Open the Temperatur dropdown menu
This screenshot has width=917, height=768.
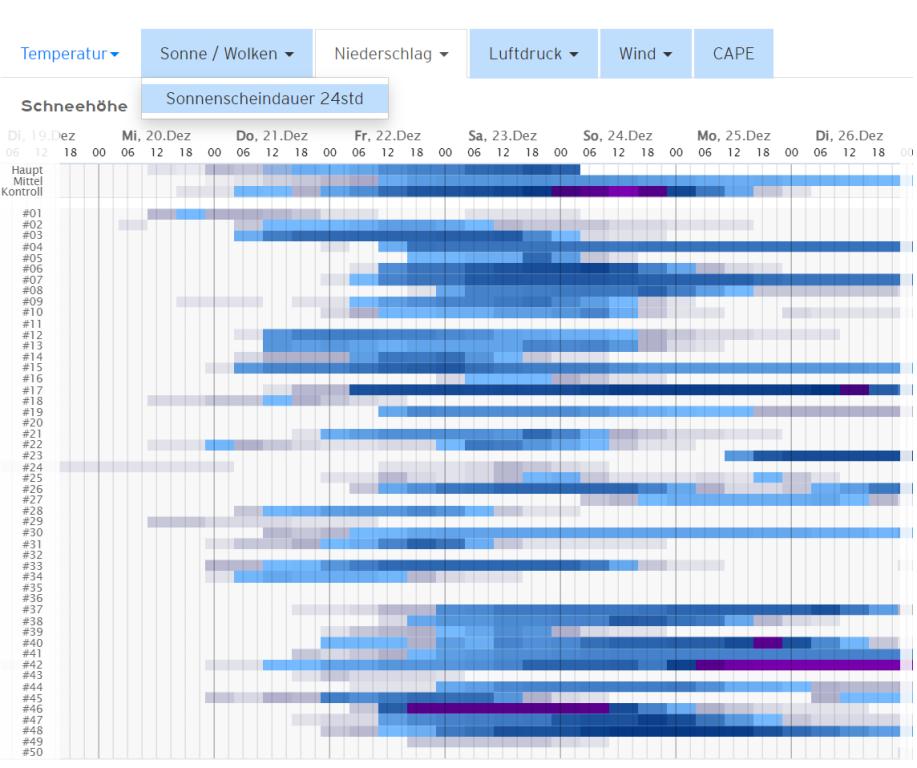pos(69,54)
